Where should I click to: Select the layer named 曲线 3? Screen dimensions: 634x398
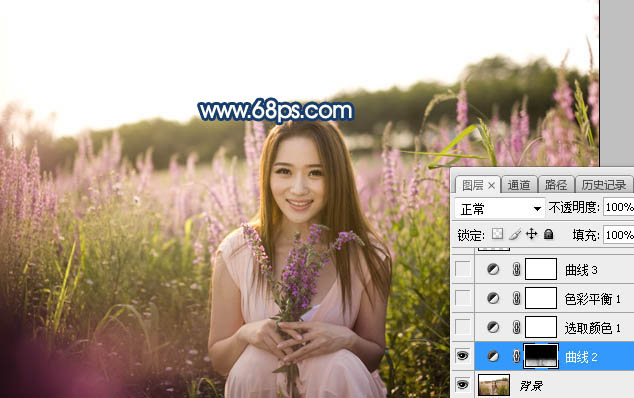pos(581,270)
